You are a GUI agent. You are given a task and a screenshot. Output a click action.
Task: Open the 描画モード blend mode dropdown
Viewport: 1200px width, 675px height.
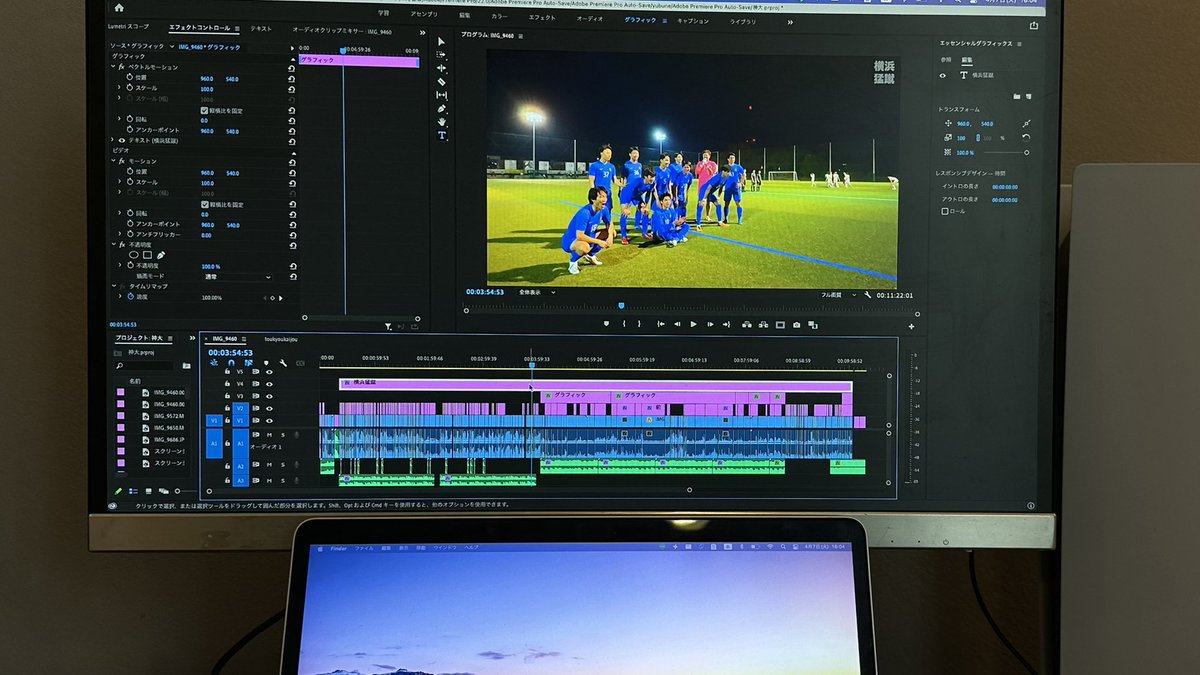pos(236,276)
